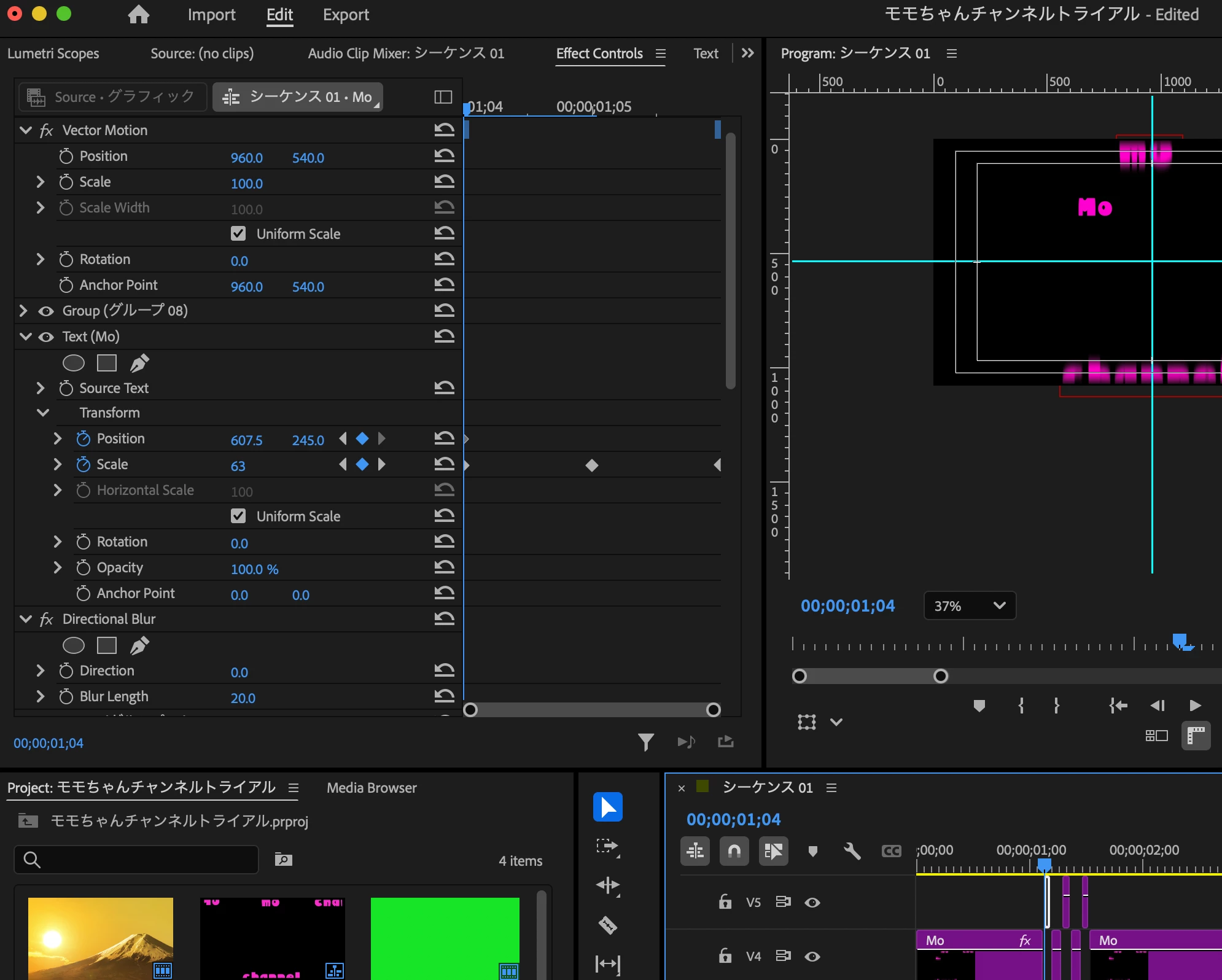Open timeline wrench display settings

point(852,851)
